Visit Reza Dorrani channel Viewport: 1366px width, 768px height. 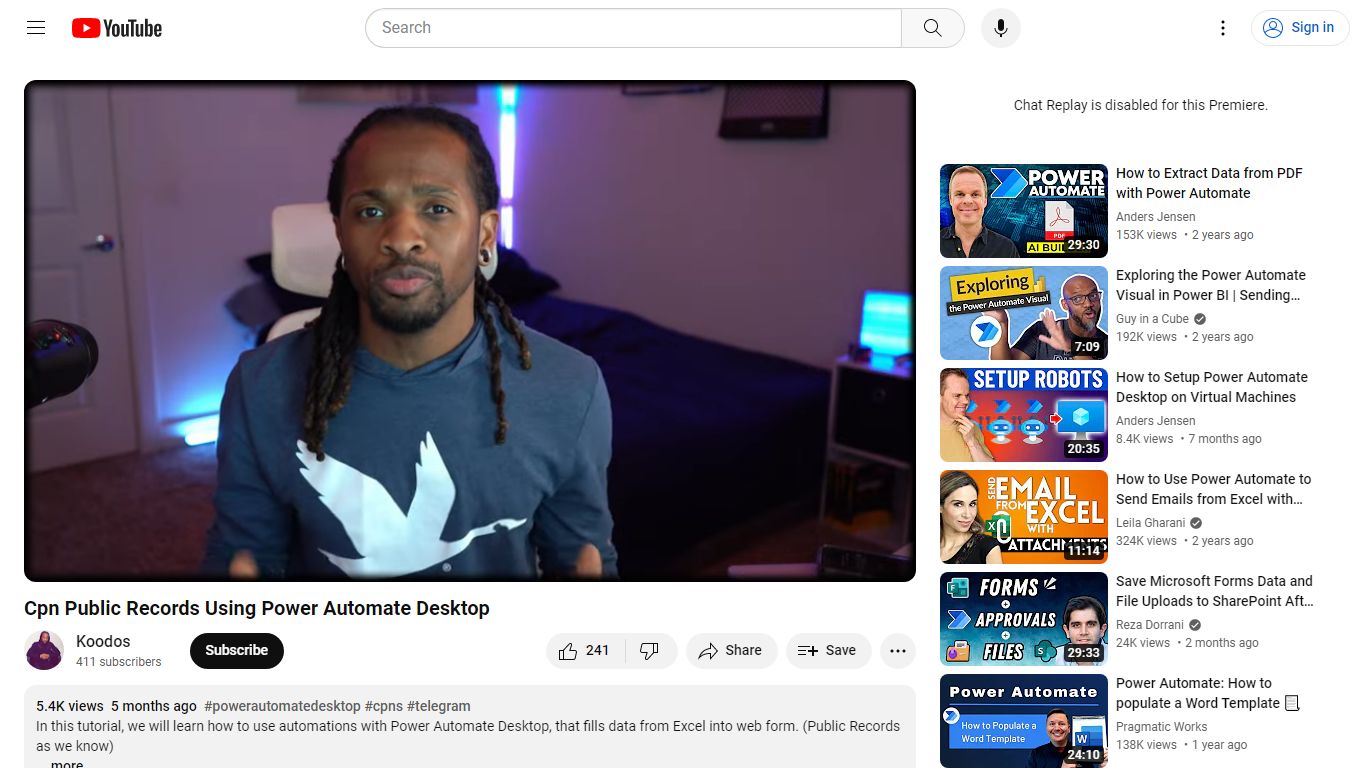(x=1150, y=625)
